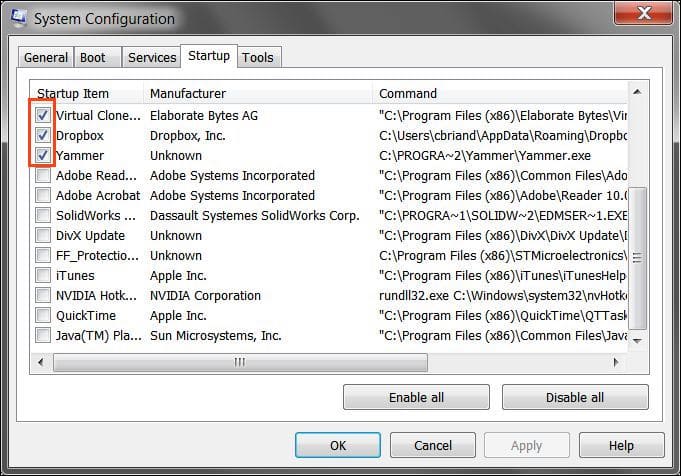Viewport: 681px width, 476px height.
Task: Check the QuickTime startup checkbox
Action: (x=43, y=315)
